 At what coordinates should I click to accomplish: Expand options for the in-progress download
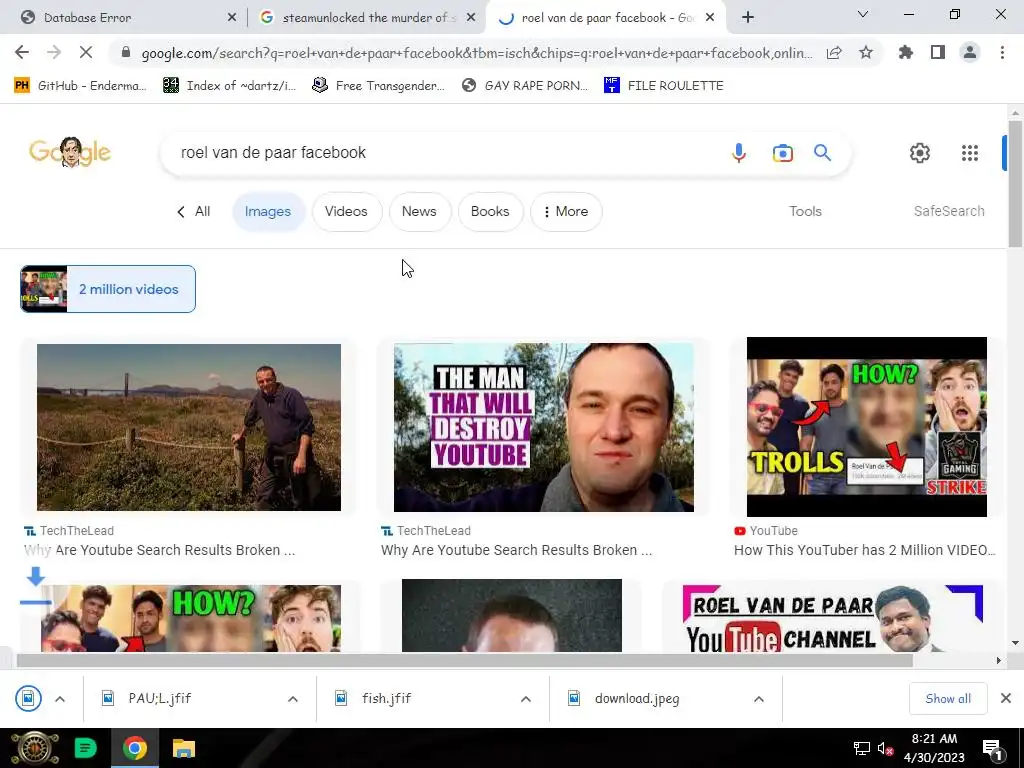click(x=60, y=699)
